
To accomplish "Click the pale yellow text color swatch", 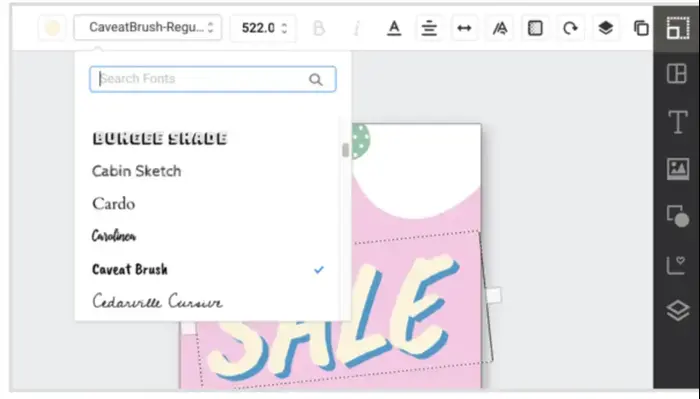I will 52,28.
